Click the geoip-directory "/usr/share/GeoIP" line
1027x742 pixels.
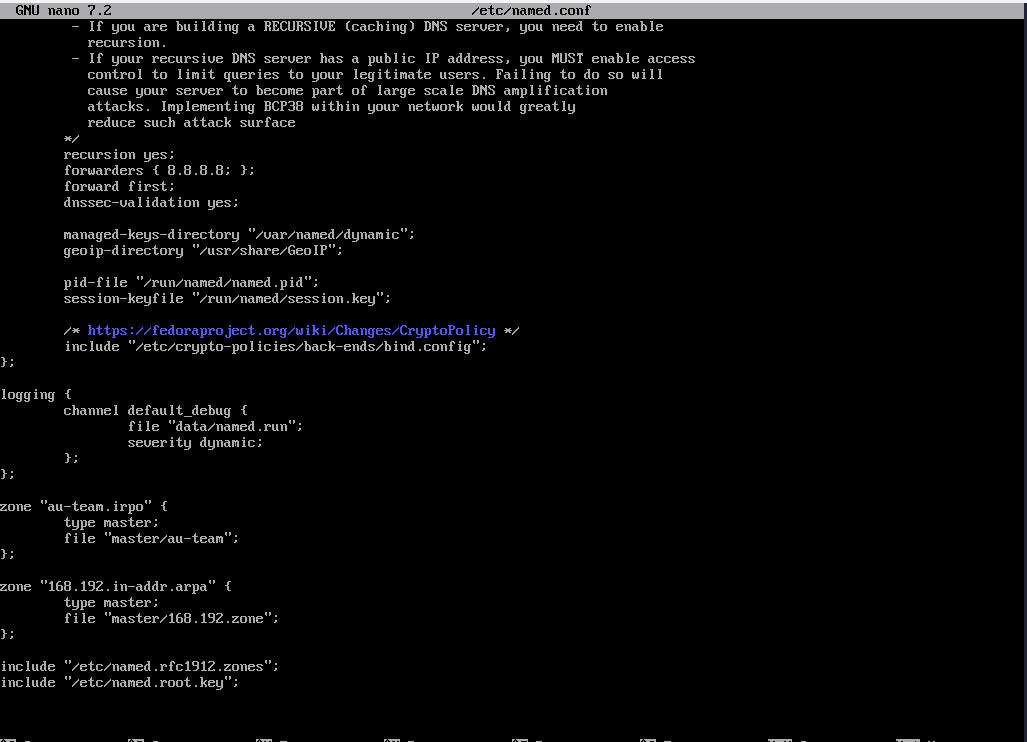(203, 250)
